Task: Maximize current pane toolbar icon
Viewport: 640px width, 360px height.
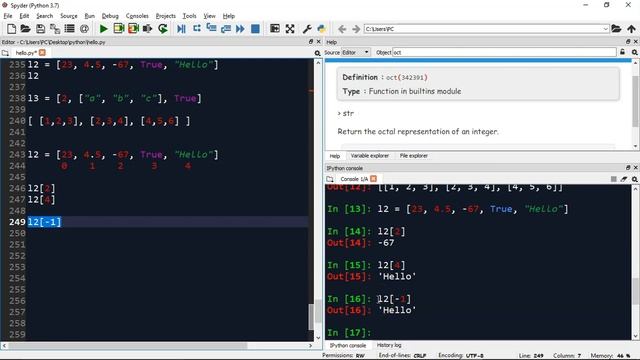Action: coord(275,29)
